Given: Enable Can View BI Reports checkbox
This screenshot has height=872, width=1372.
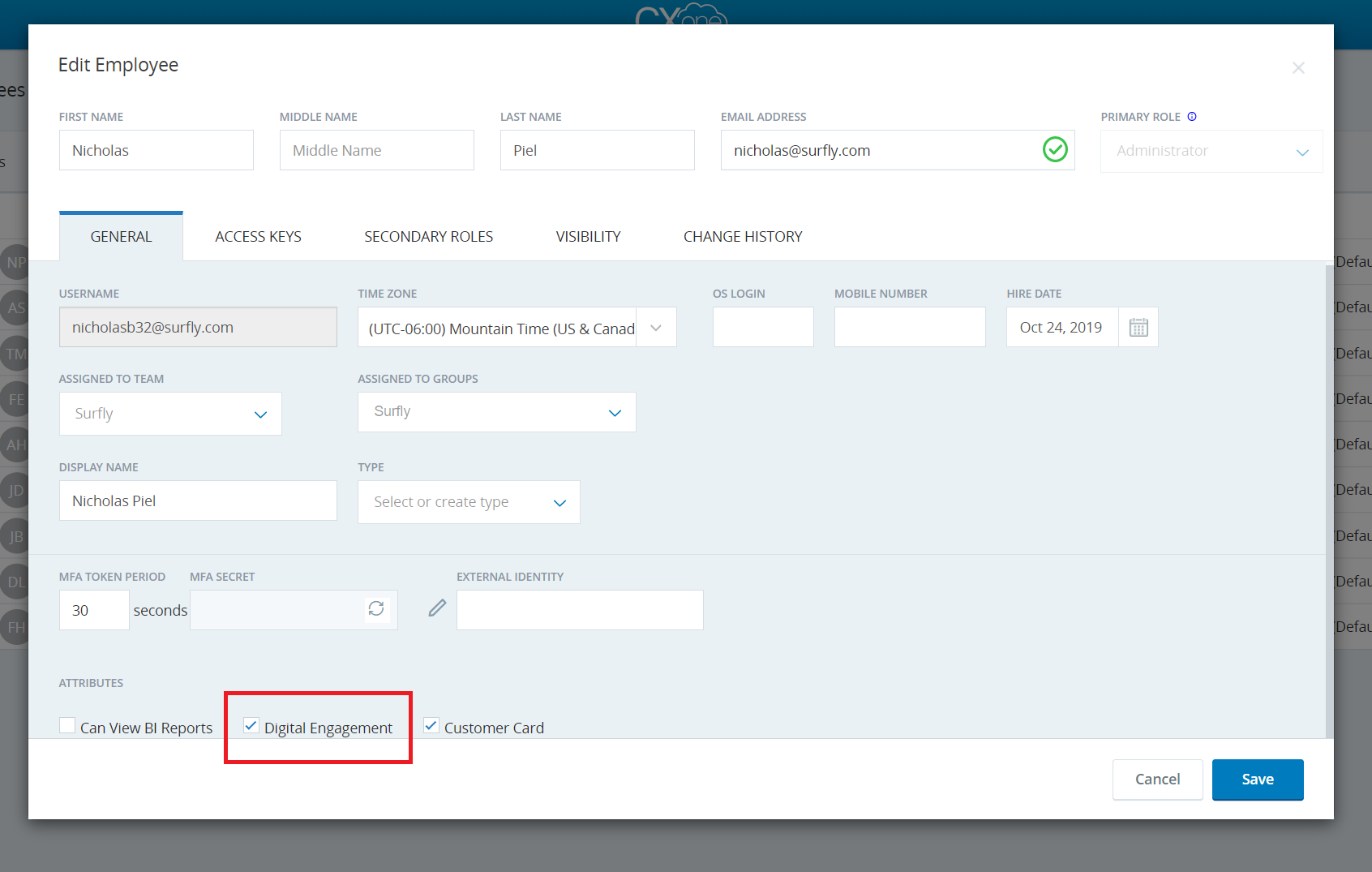Looking at the screenshot, I should pyautogui.click(x=68, y=726).
